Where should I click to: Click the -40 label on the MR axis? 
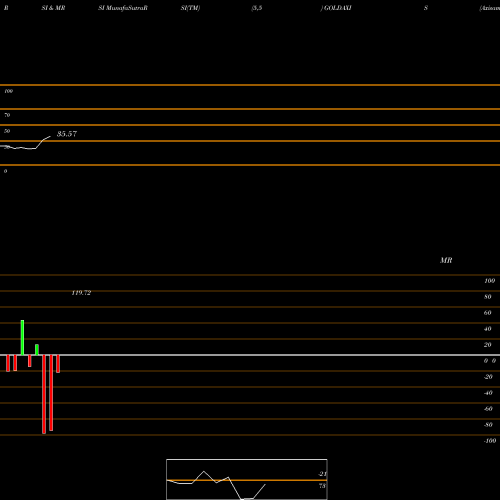click(488, 393)
